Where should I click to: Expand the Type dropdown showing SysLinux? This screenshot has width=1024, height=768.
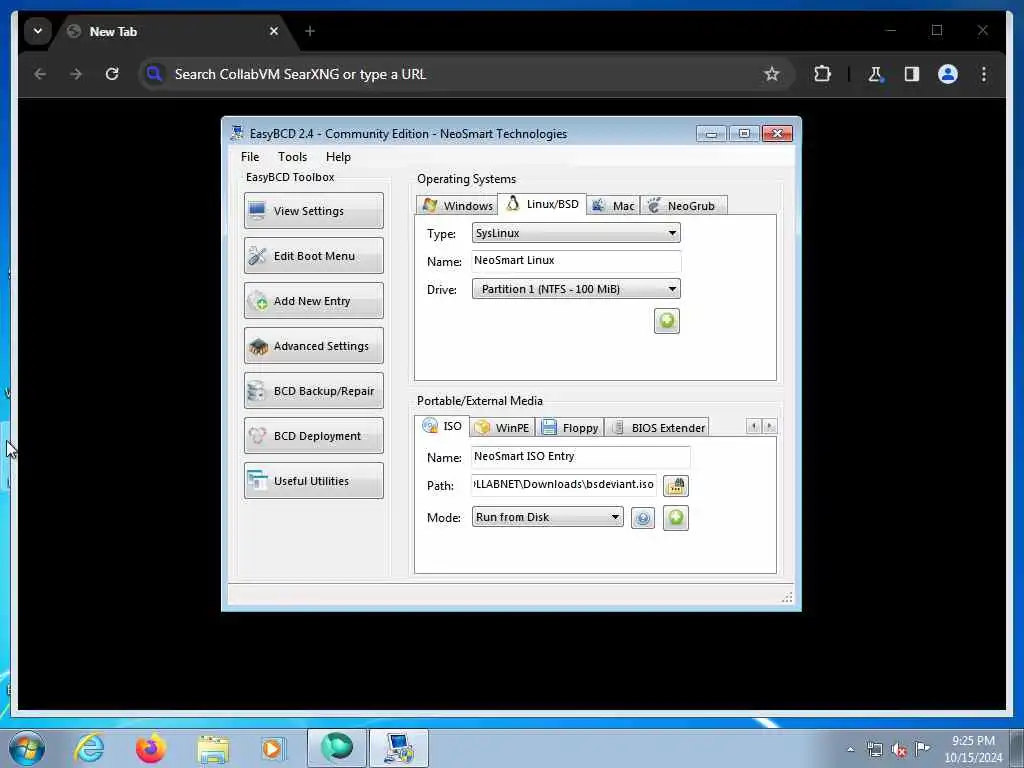(576, 233)
